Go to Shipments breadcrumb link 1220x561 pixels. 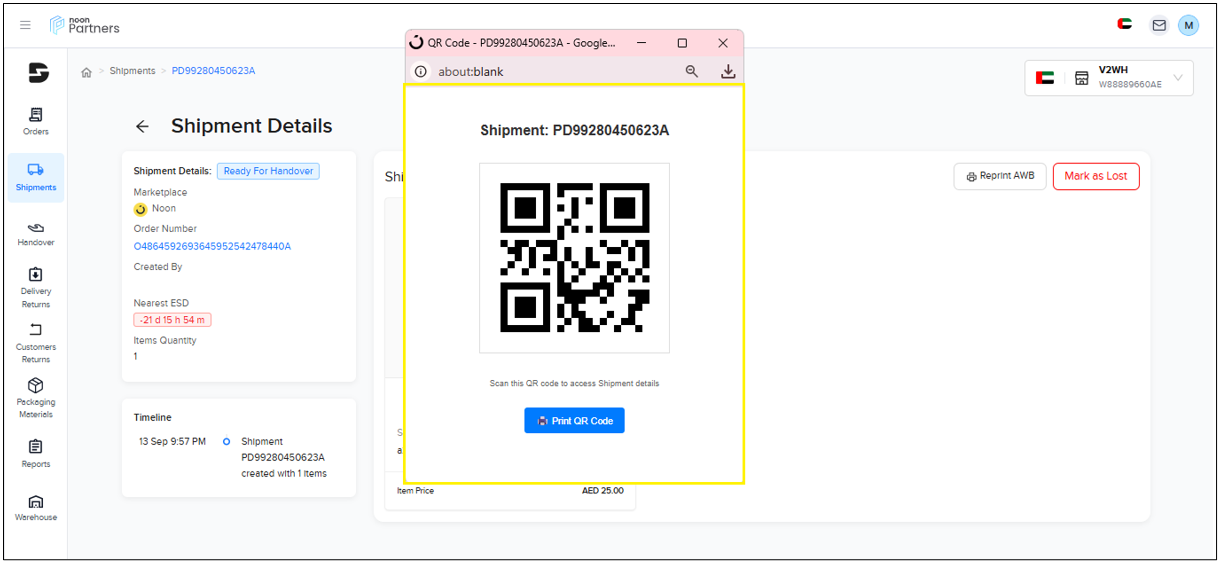point(132,71)
